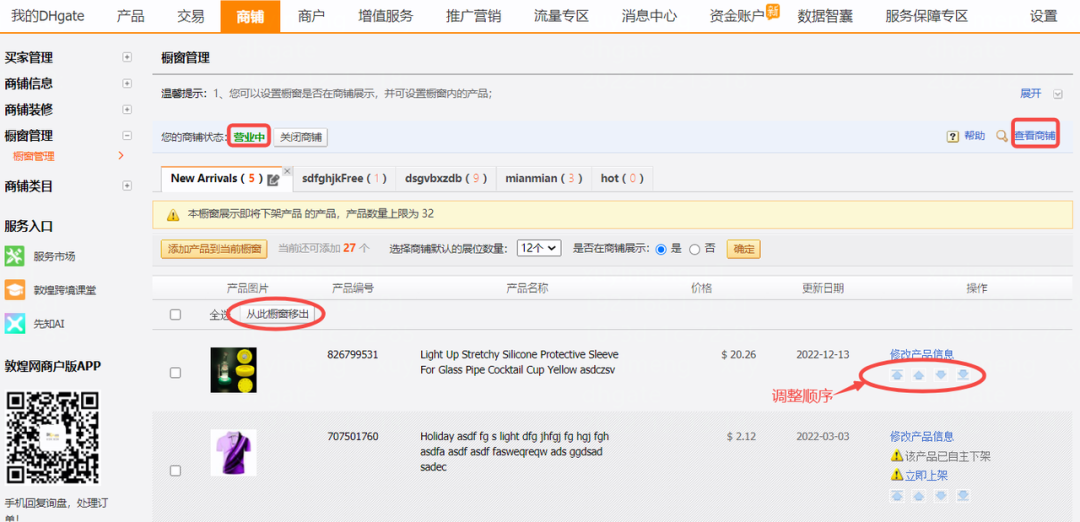Expand the 商铺类目 sidebar section
Image resolution: width=1080 pixels, height=522 pixels.
coord(127,186)
